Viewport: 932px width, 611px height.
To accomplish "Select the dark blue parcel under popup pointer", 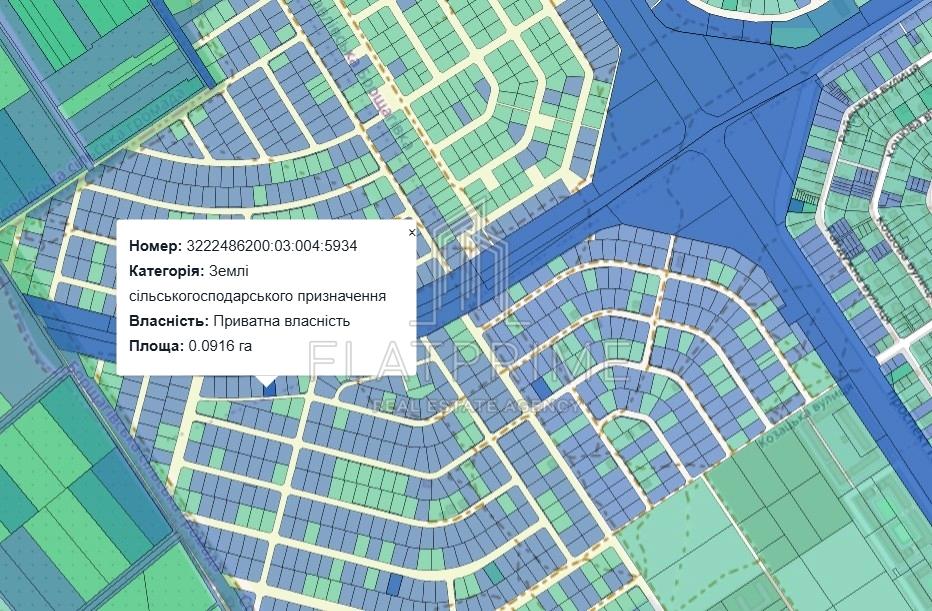I will pyautogui.click(x=266, y=389).
